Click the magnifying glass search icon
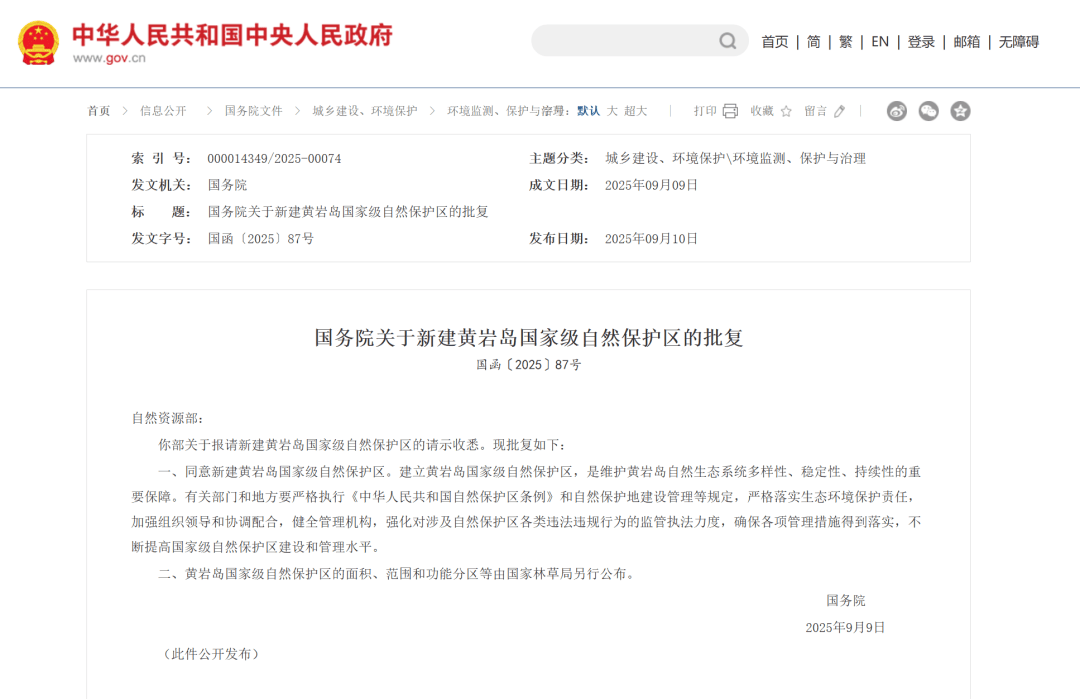 727,41
